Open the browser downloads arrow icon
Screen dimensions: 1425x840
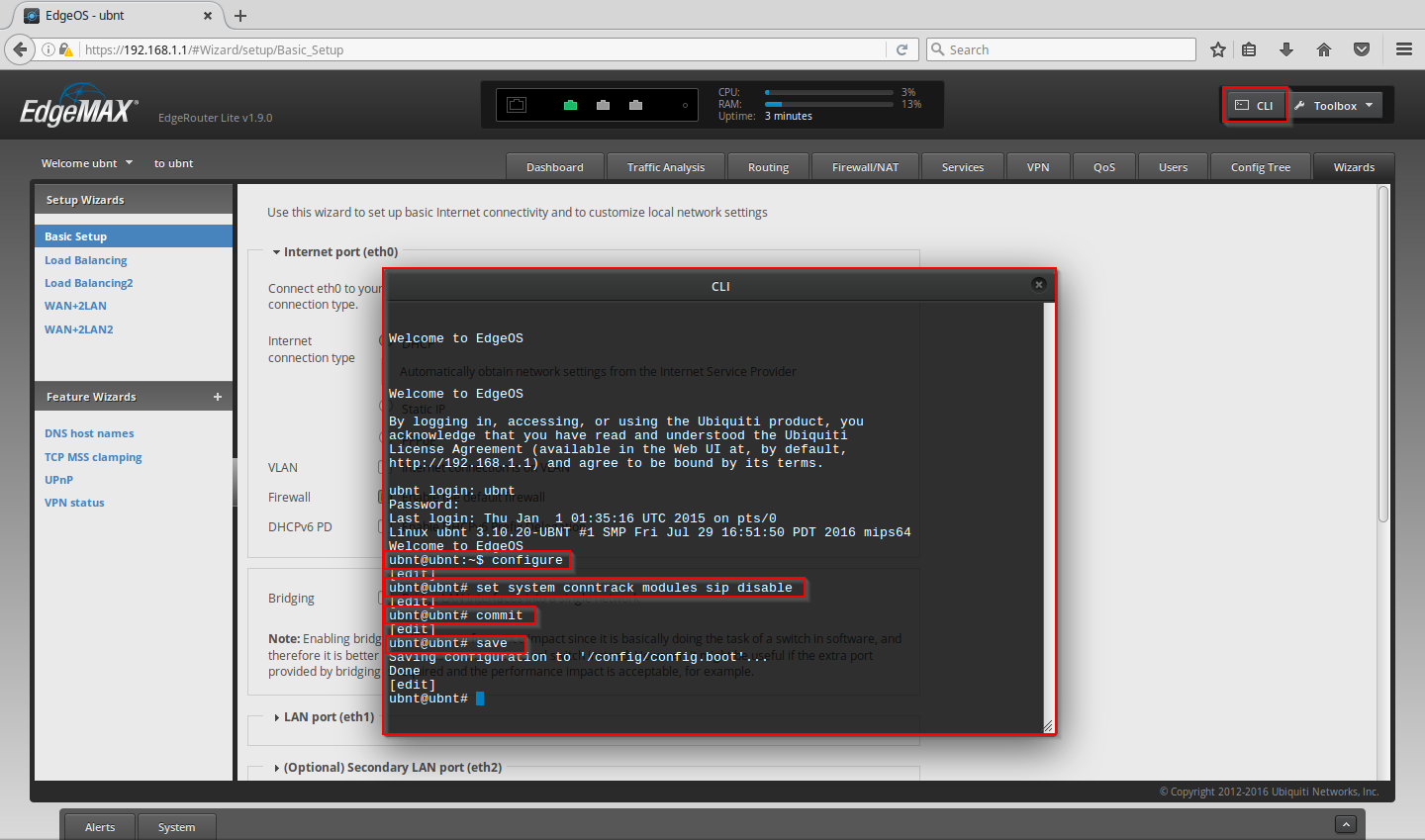point(1286,49)
